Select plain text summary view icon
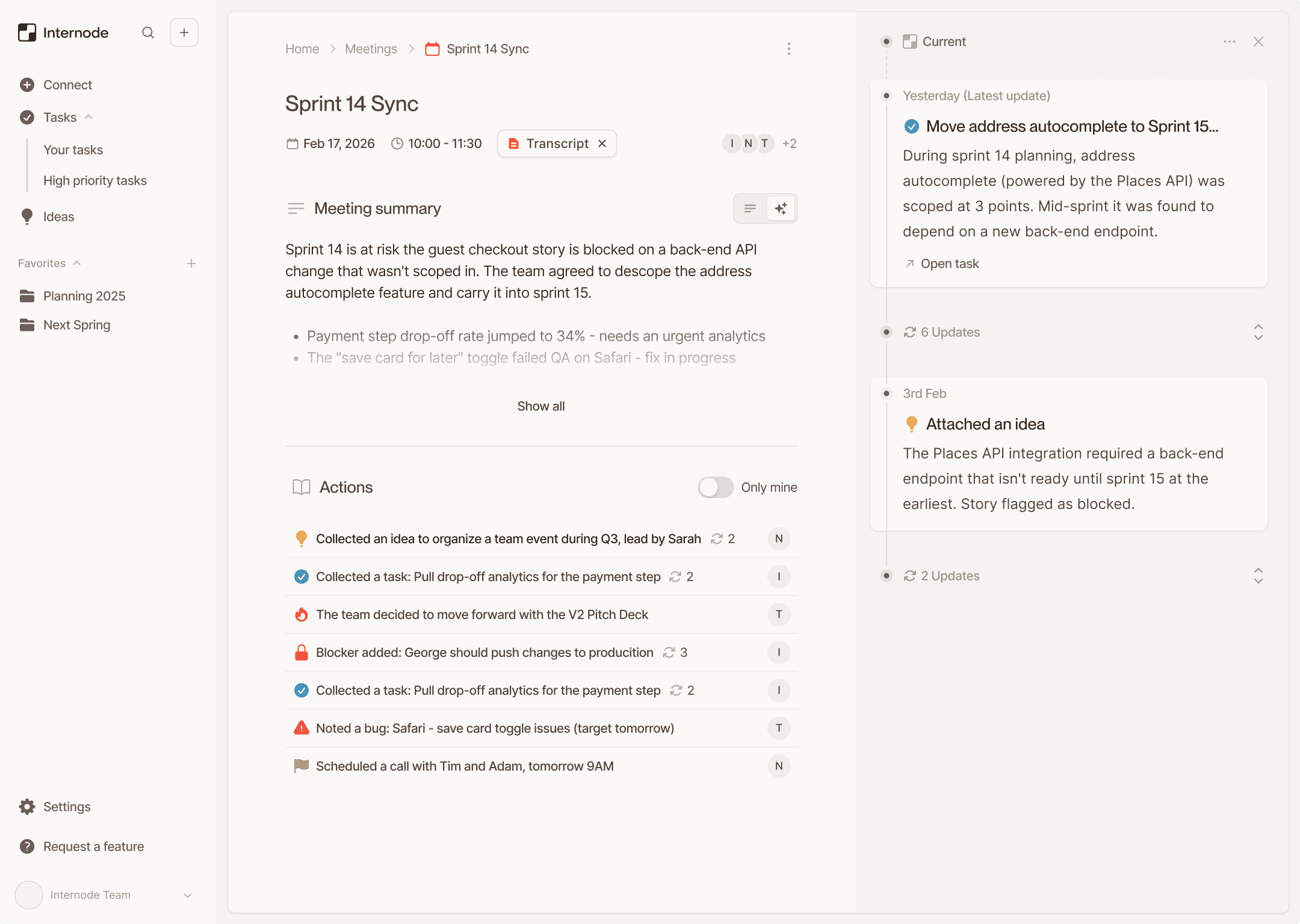Viewport: 1300px width, 924px height. click(x=750, y=209)
